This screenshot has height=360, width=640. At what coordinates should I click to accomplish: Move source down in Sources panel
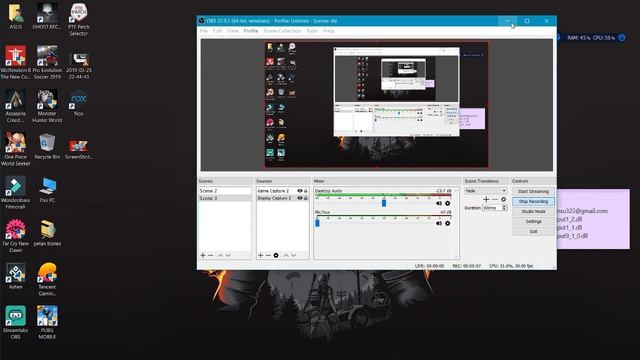point(293,255)
